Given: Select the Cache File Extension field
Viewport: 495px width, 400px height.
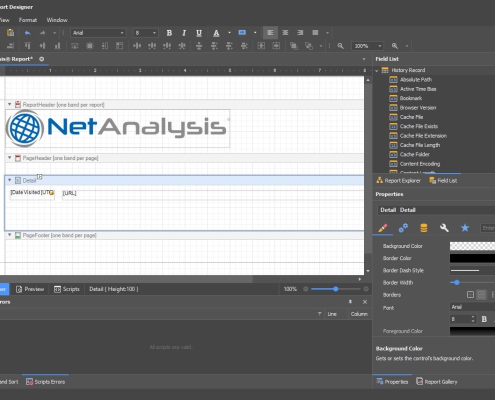Looking at the screenshot, I should [x=423, y=136].
